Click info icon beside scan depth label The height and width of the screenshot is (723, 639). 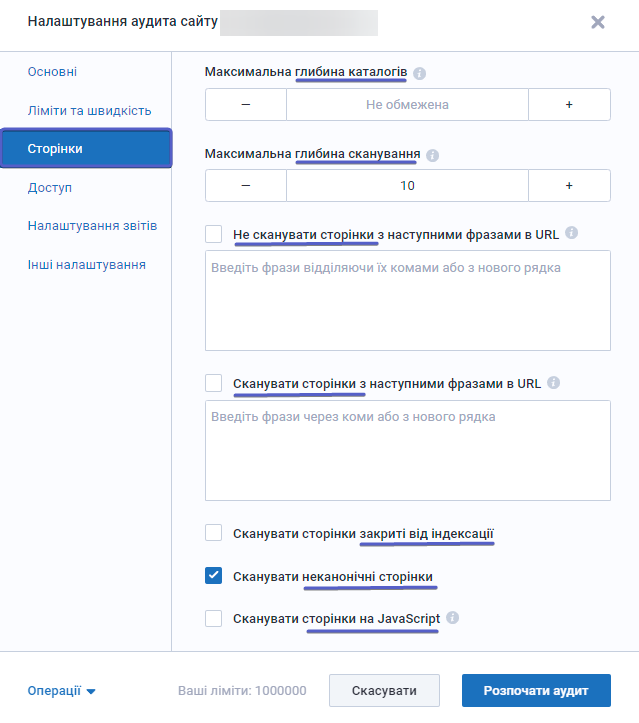pos(432,155)
